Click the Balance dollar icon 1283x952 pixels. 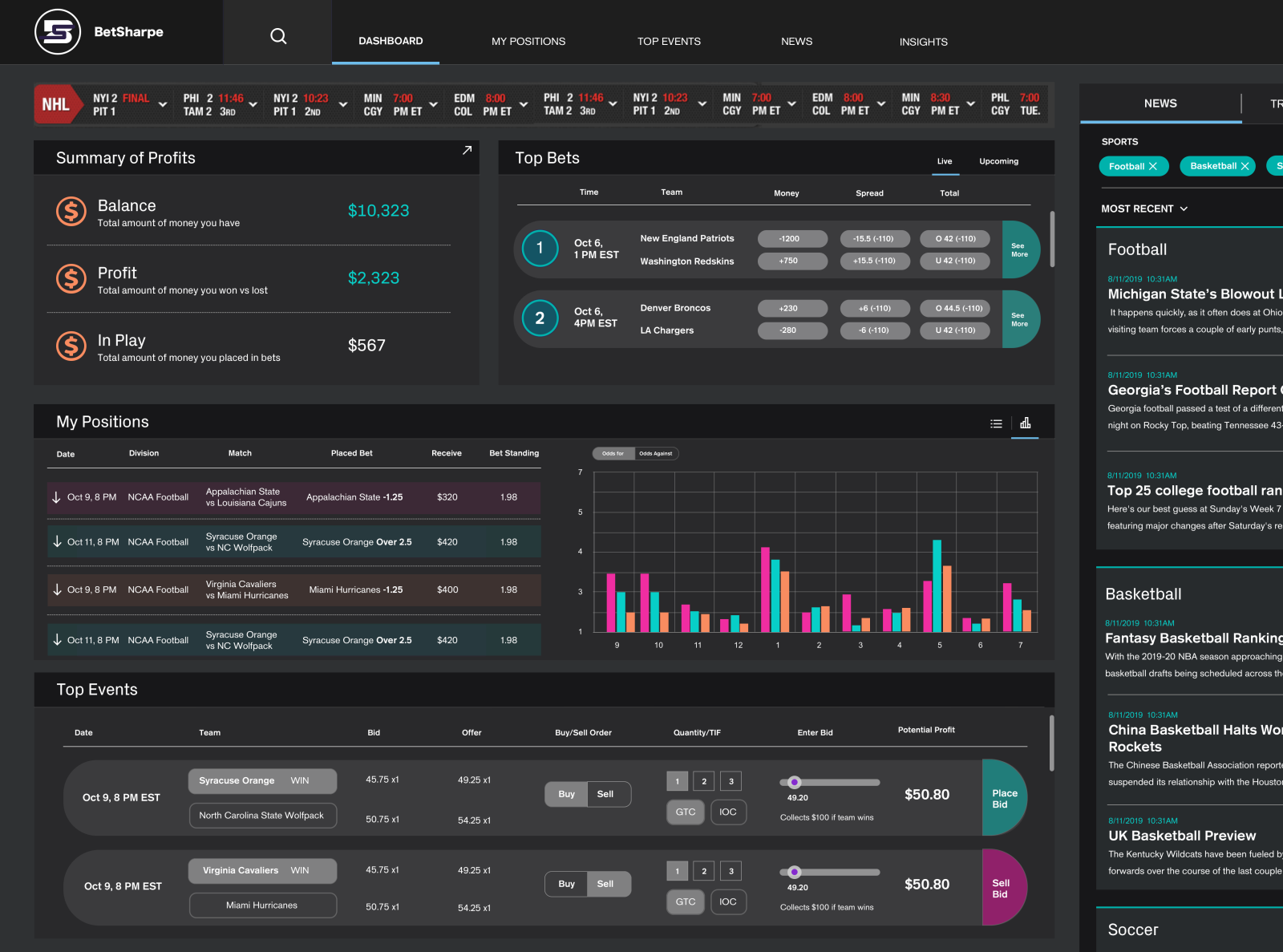pyautogui.click(x=71, y=212)
